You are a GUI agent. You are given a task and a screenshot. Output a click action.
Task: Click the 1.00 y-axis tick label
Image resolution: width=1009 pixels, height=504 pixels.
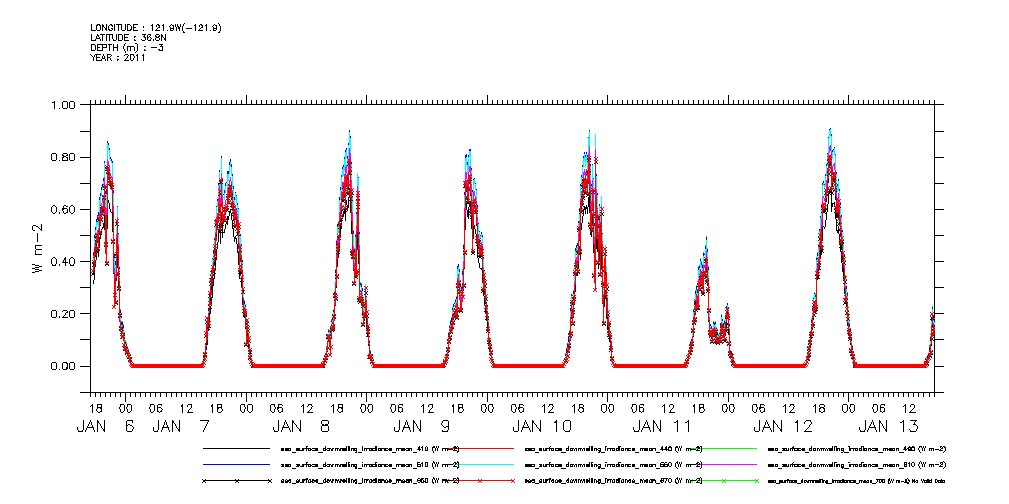coord(63,105)
